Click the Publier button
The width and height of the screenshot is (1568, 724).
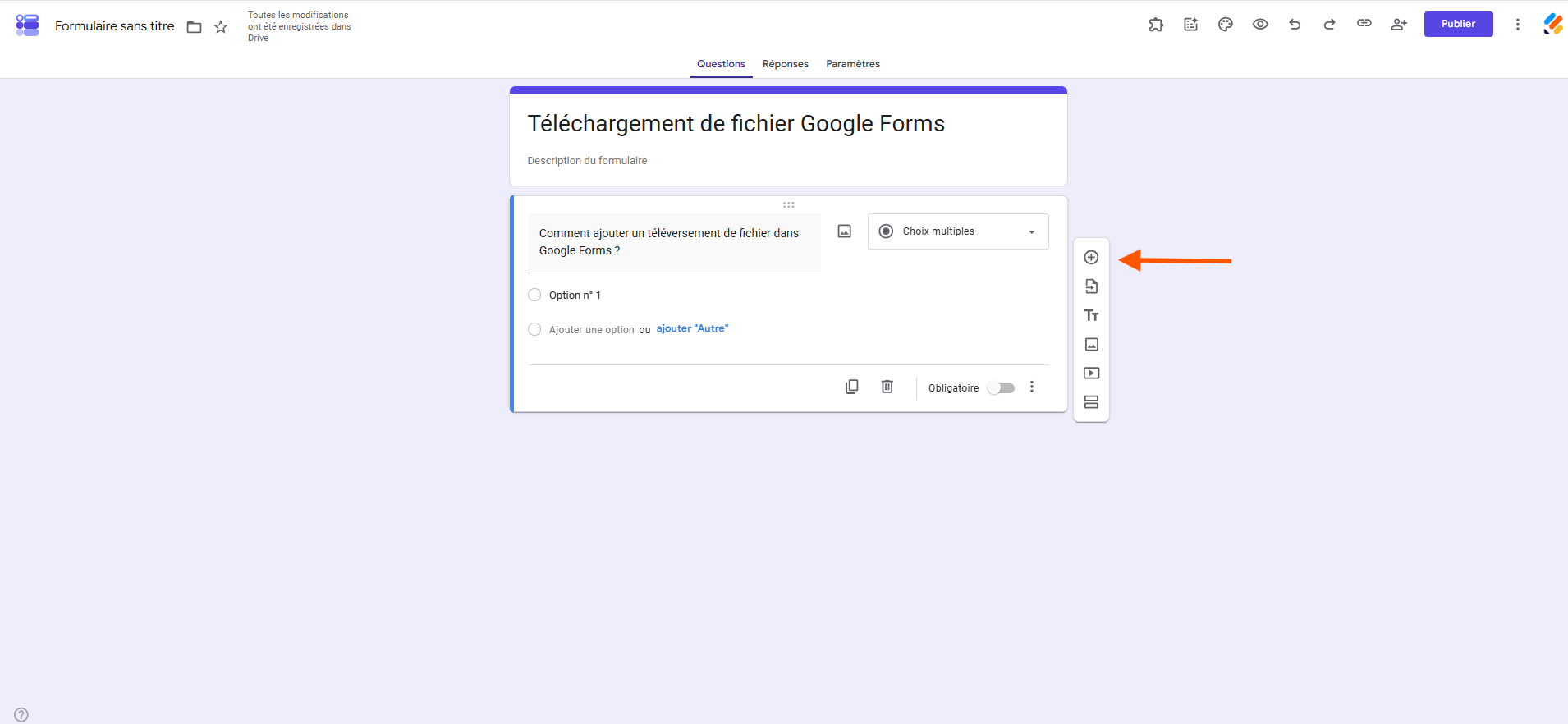tap(1458, 24)
